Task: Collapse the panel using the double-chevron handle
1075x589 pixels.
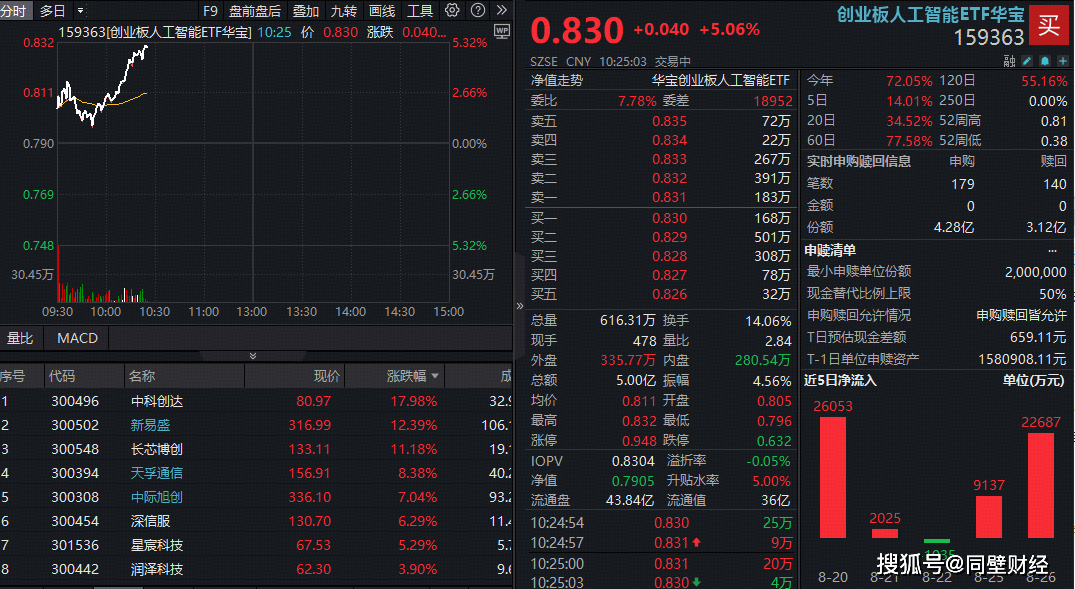Action: [253, 356]
